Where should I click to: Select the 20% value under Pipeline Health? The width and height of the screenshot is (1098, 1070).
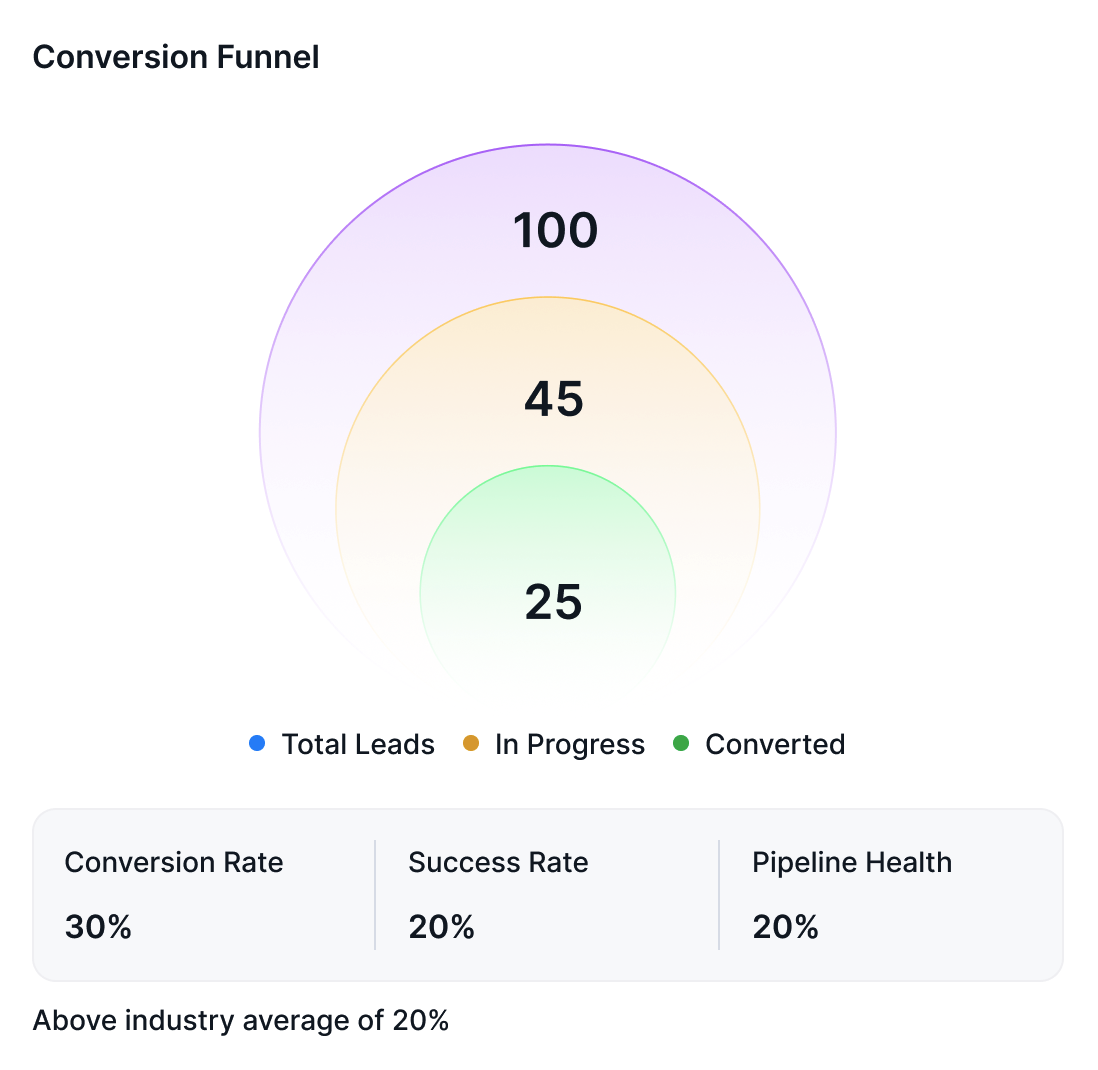785,927
